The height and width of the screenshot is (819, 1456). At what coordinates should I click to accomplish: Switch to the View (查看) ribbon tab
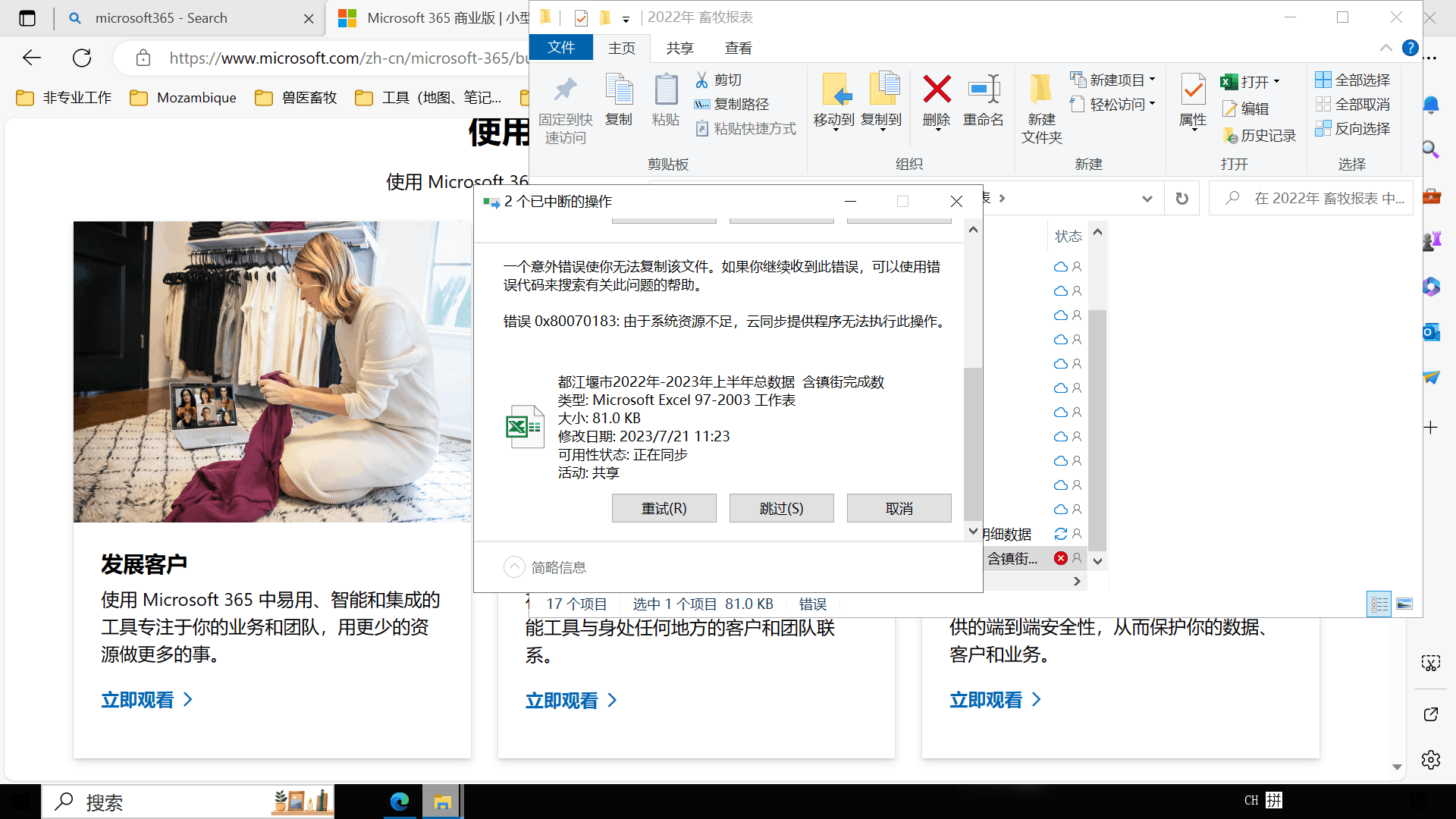(738, 48)
